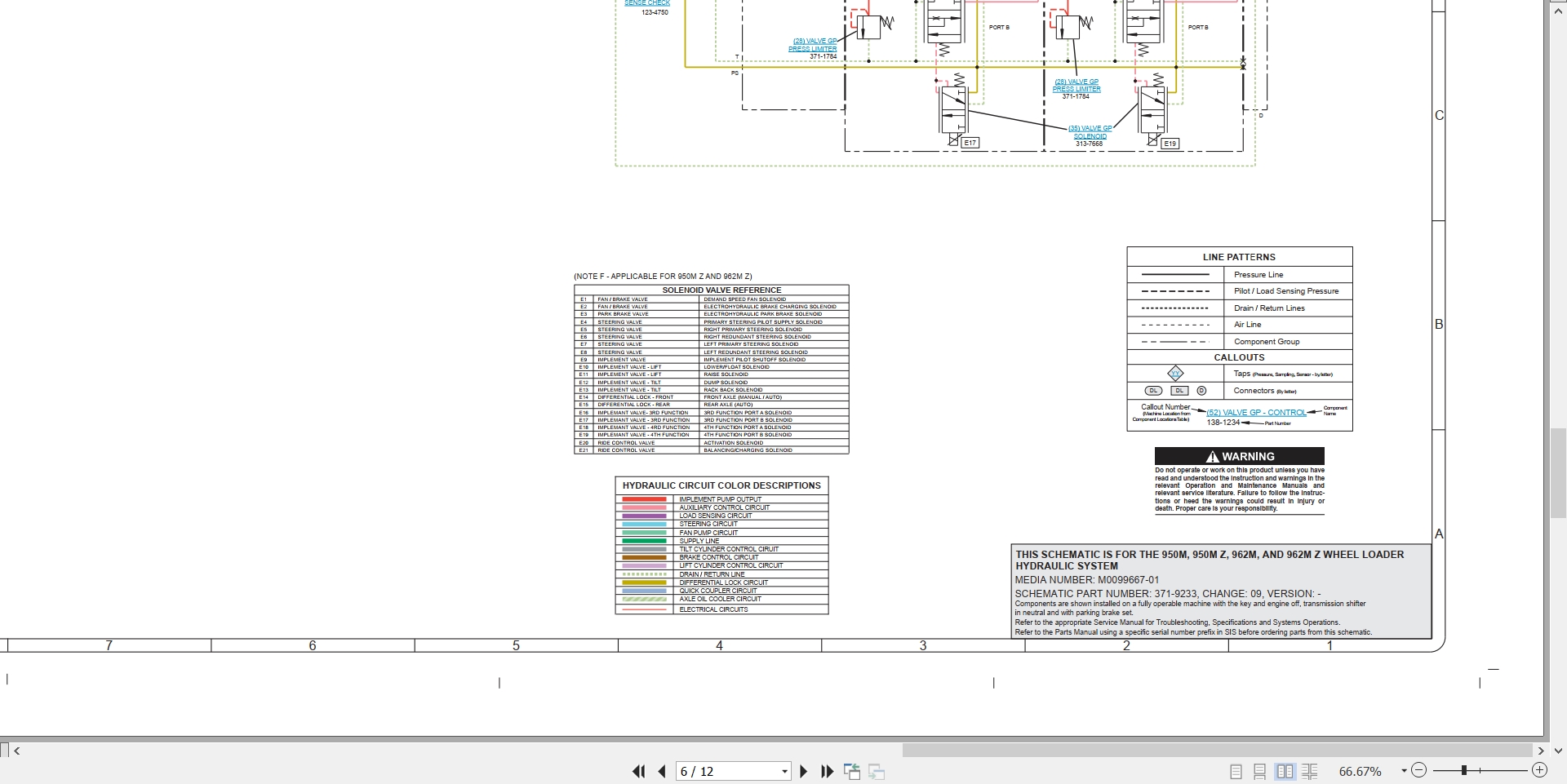
Task: Click grid column number 4 on border
Action: click(719, 645)
